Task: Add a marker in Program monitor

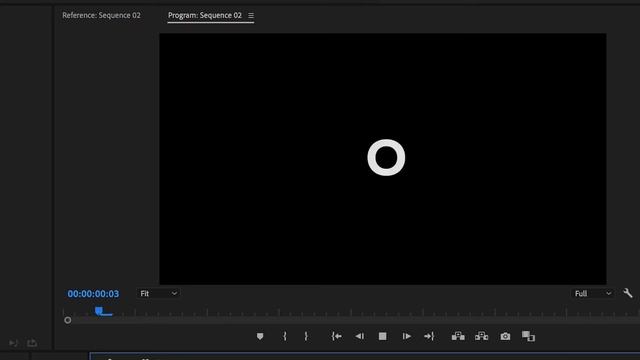Action: tap(260, 336)
